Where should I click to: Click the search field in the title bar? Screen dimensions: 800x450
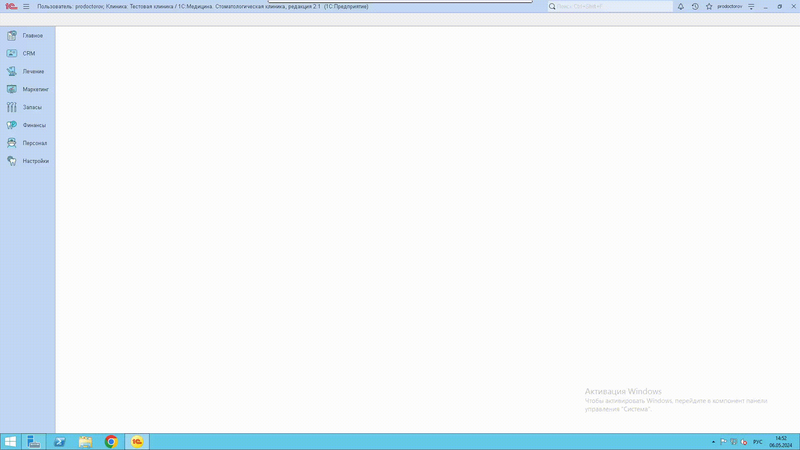[x=610, y=7]
